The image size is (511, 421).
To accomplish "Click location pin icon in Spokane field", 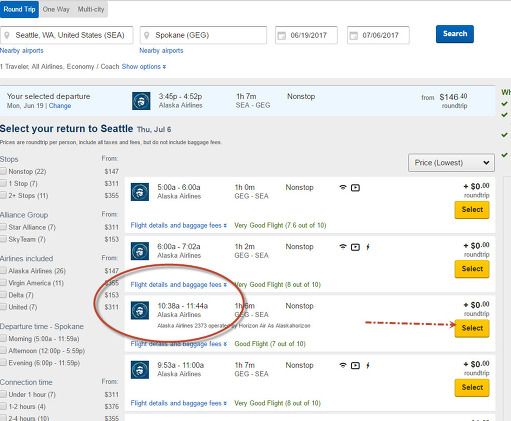I will [x=146, y=35].
